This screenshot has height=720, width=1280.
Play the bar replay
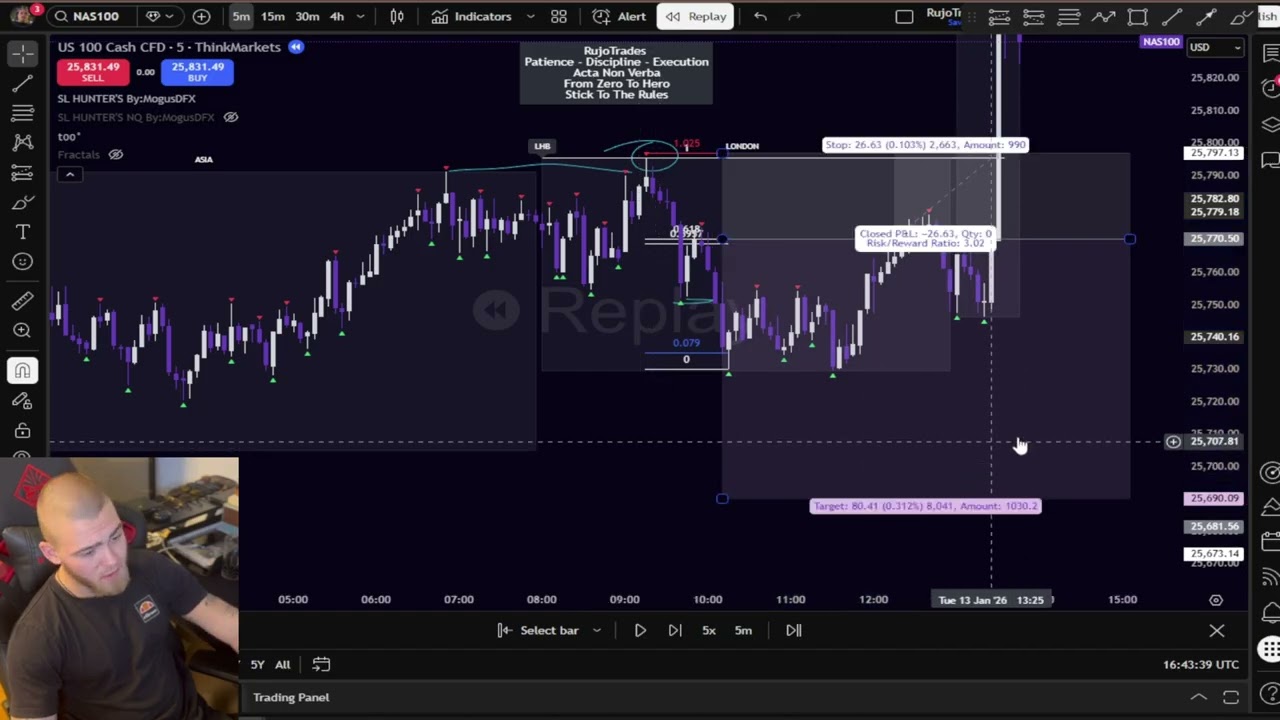pyautogui.click(x=640, y=630)
